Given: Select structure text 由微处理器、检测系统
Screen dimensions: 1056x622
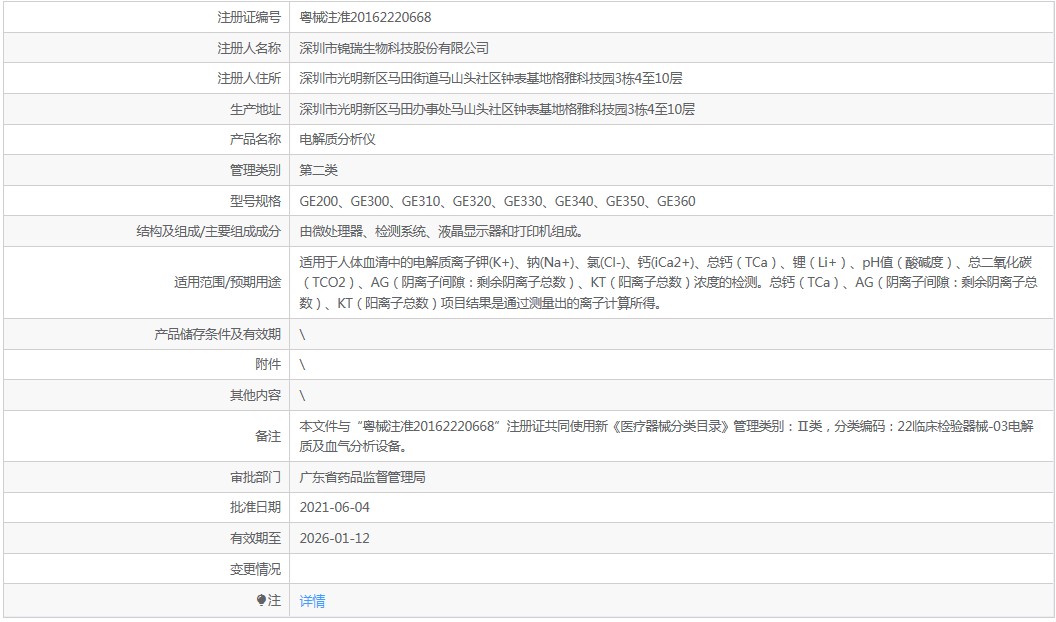Looking at the screenshot, I should coord(442,232).
